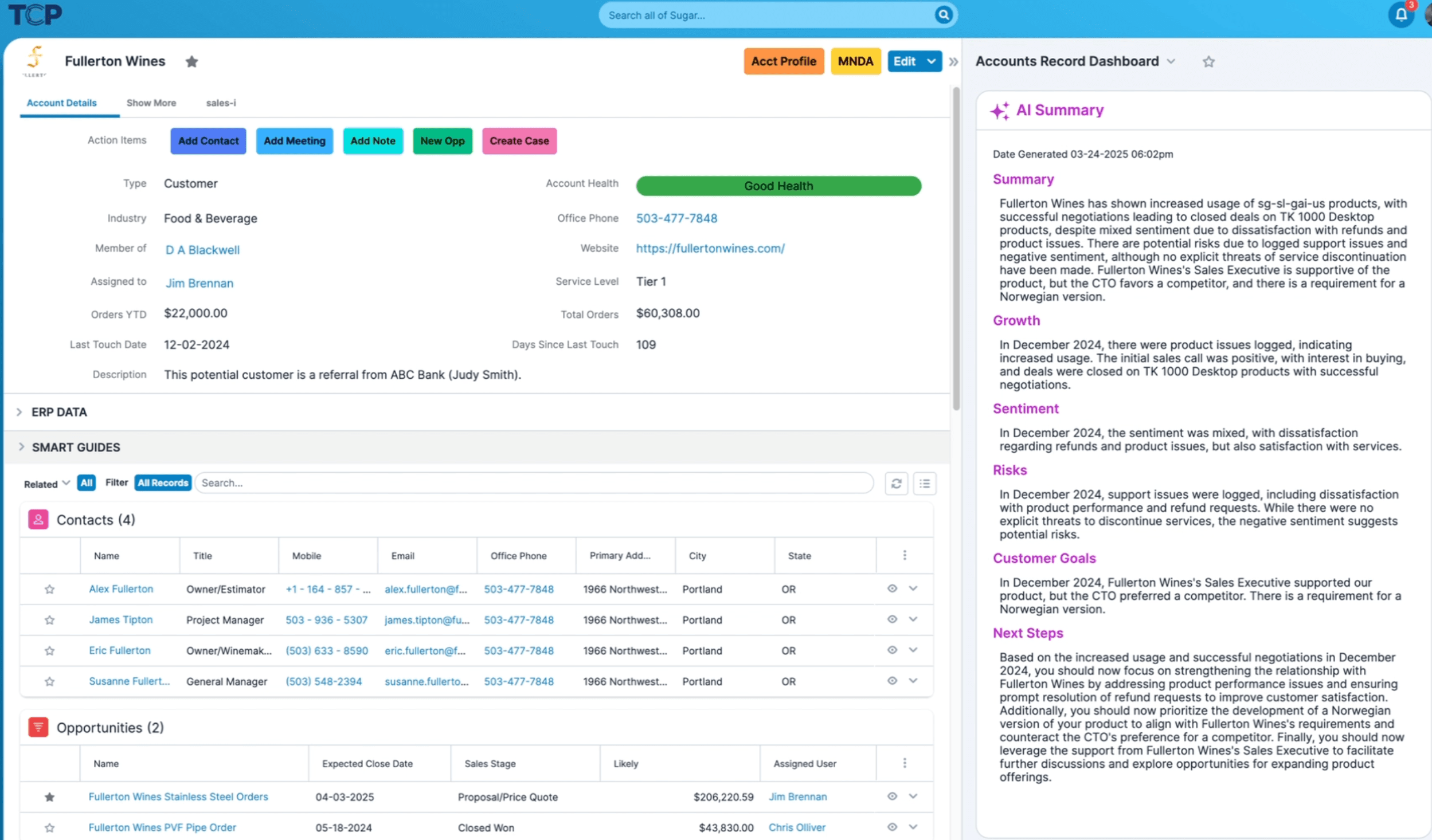Toggle favorite star on Fullerton Wines account

[192, 61]
